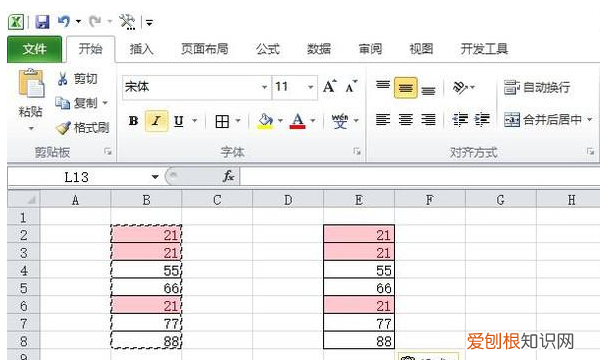Open the border style dropdown arrow
The height and width of the screenshot is (360, 600).
[x=238, y=121]
